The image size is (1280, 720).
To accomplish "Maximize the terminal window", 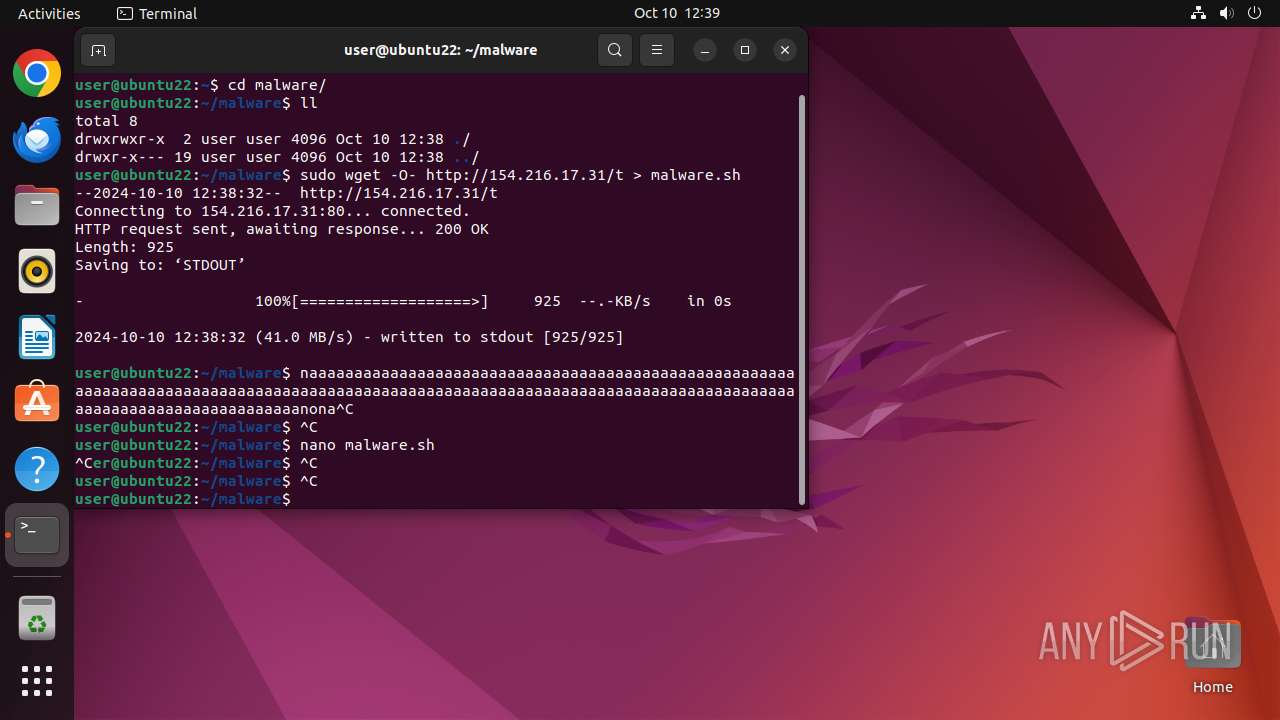I will tap(745, 50).
